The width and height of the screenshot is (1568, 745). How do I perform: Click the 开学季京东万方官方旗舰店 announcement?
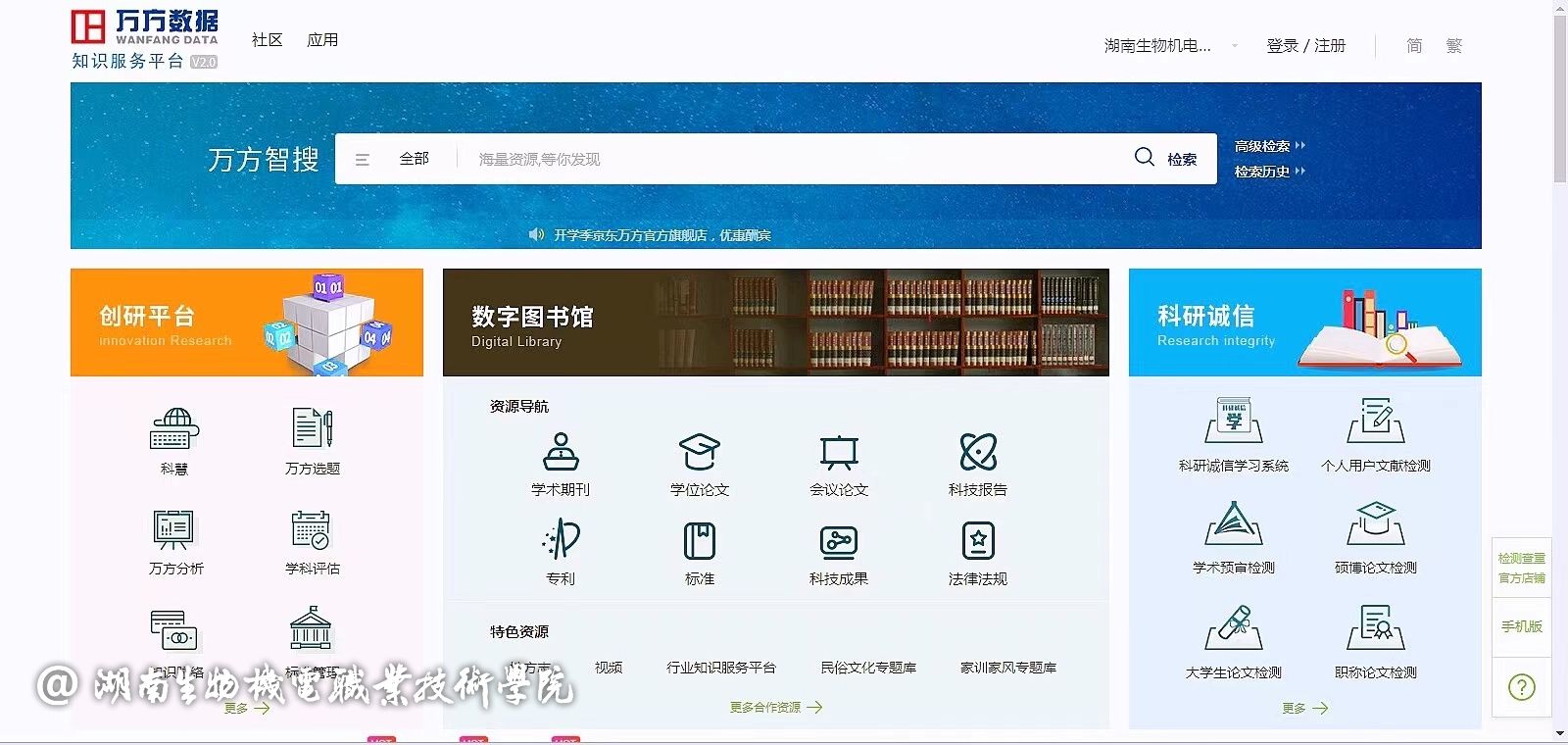click(662, 235)
